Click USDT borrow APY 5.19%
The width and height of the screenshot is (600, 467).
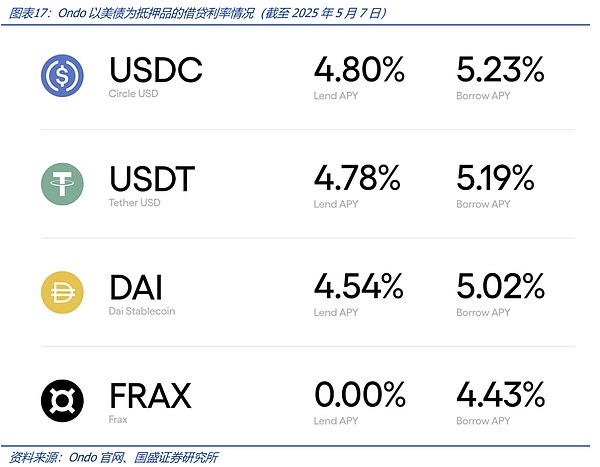496,179
